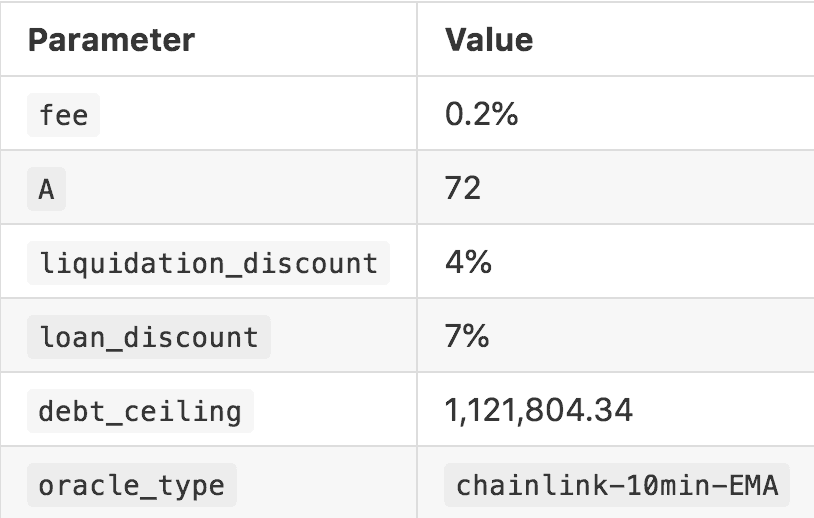Click the Parameter column header

coord(111,40)
